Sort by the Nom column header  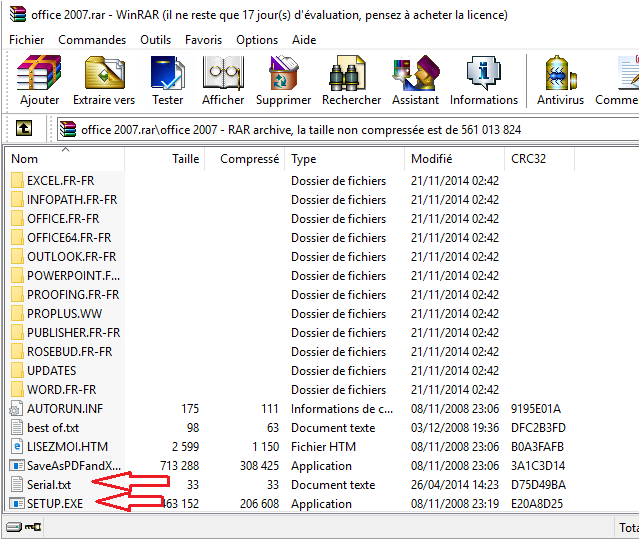(x=65, y=159)
